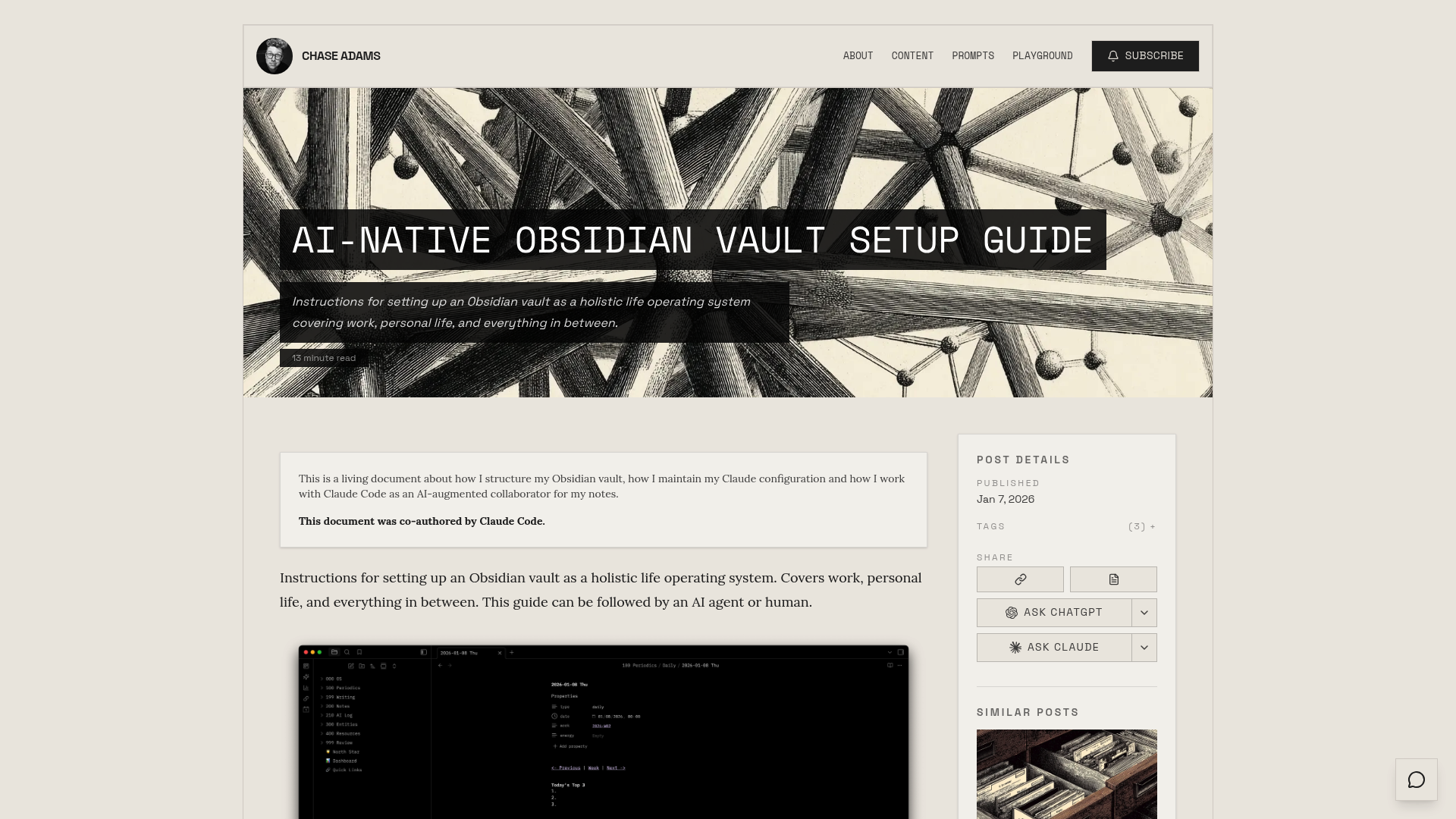Click Chase Adams avatar photo
This screenshot has width=1456, height=819.
[274, 56]
